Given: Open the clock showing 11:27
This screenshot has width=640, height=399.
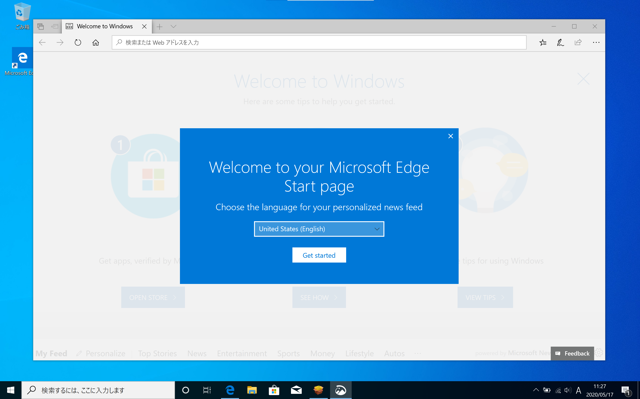Looking at the screenshot, I should (600, 390).
